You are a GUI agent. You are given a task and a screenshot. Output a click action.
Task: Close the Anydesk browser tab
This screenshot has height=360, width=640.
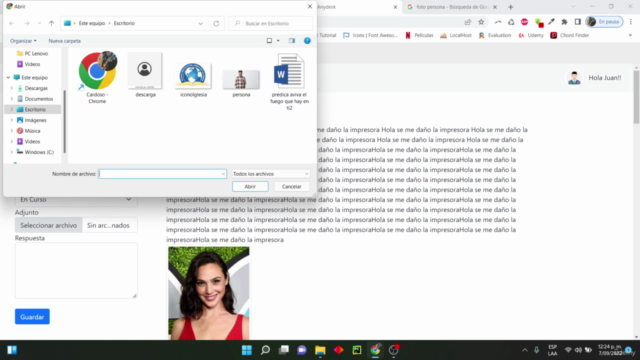[x=395, y=7]
